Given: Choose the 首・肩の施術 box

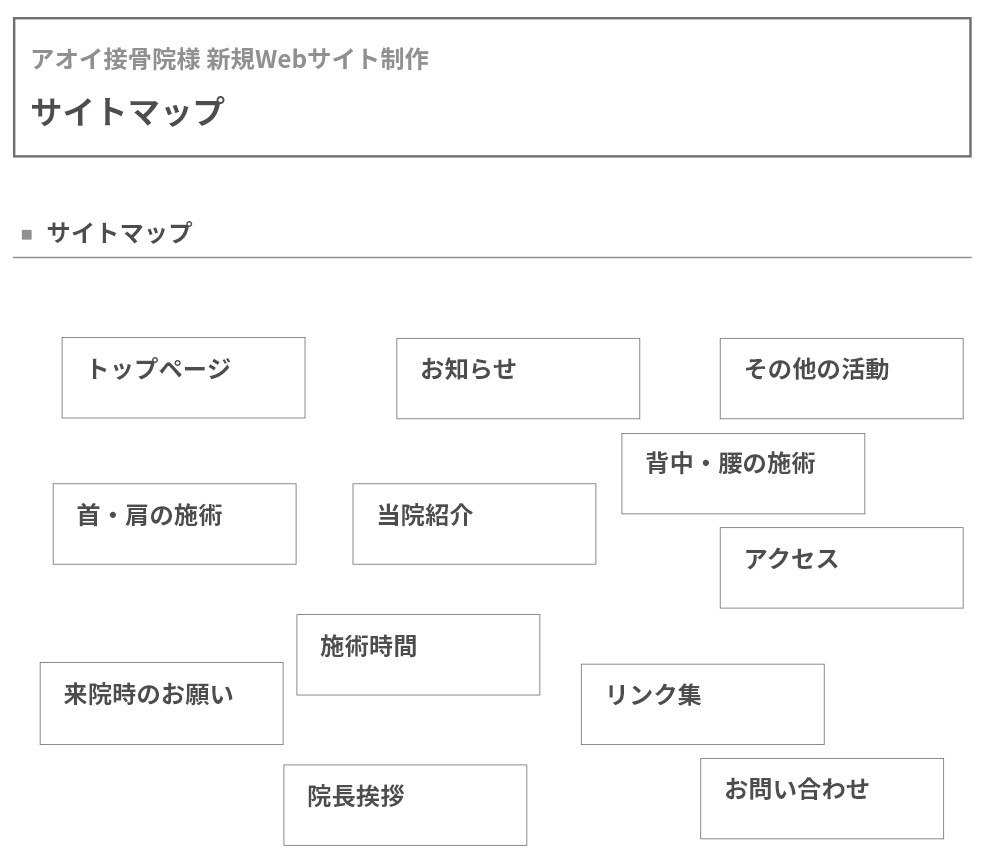Looking at the screenshot, I should pyautogui.click(x=174, y=524).
